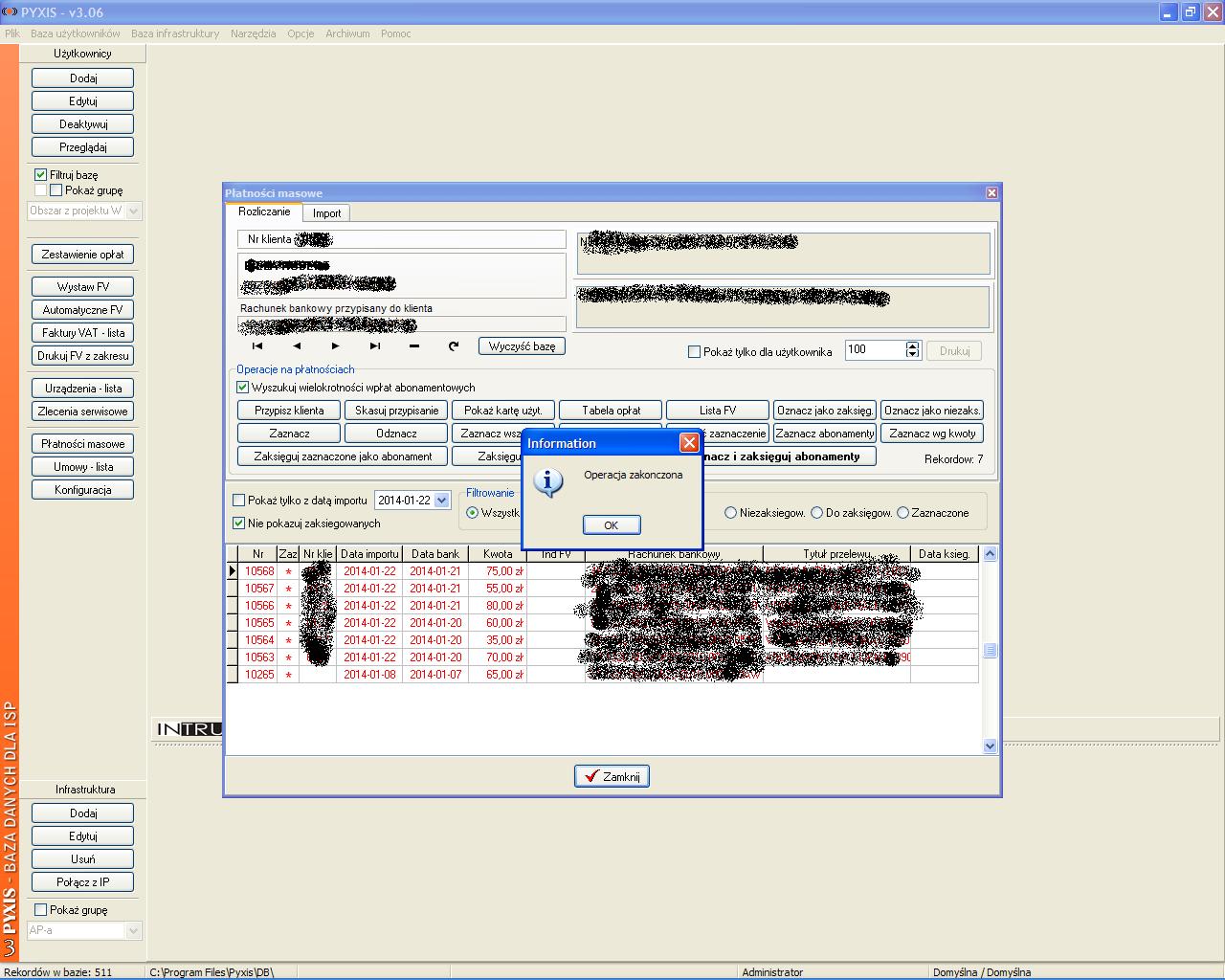Expand the Obszar z projektu dropdown
The image size is (1225, 980).
[x=133, y=211]
